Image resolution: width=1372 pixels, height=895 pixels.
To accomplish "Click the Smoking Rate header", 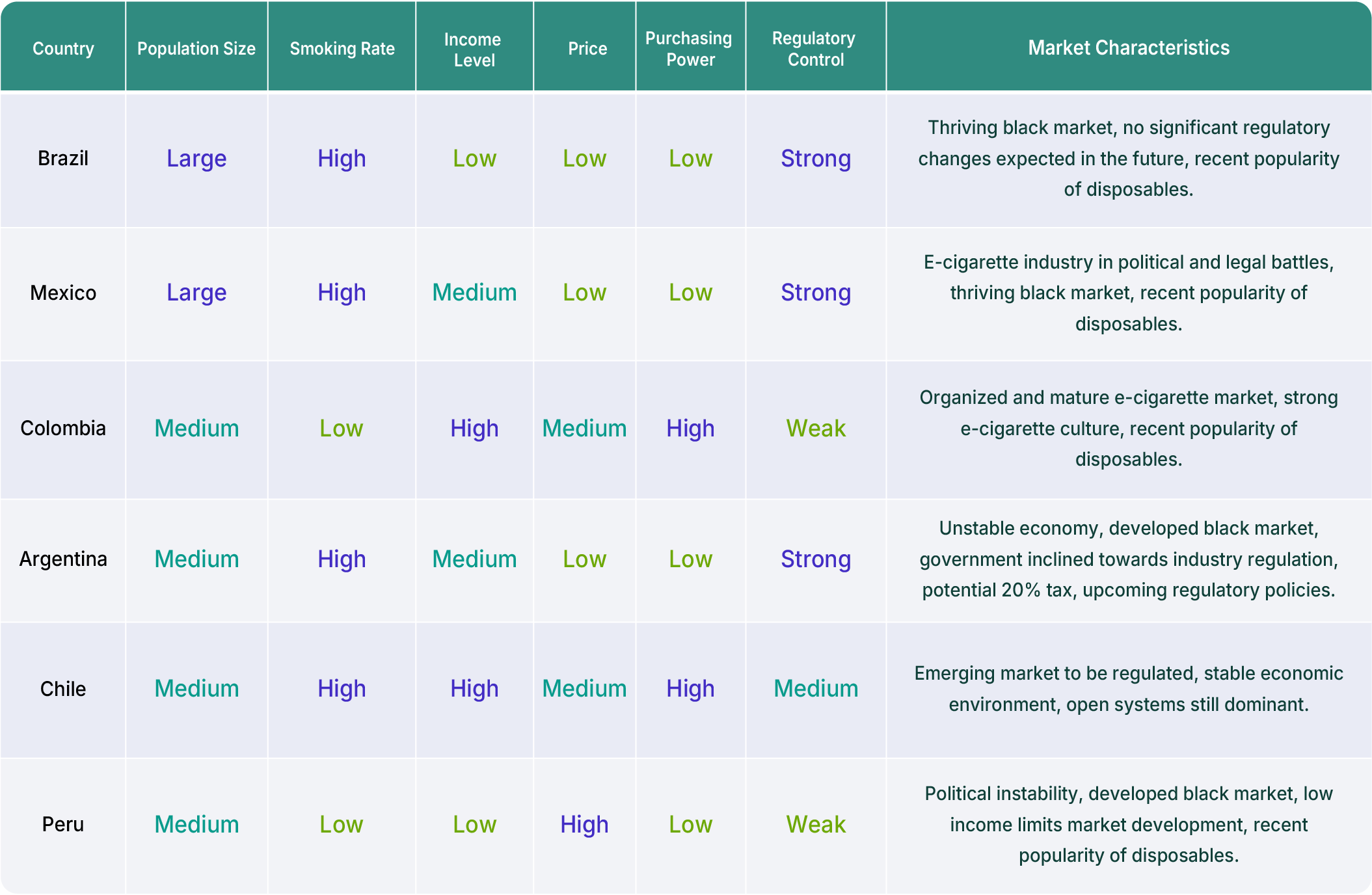I will pos(342,49).
